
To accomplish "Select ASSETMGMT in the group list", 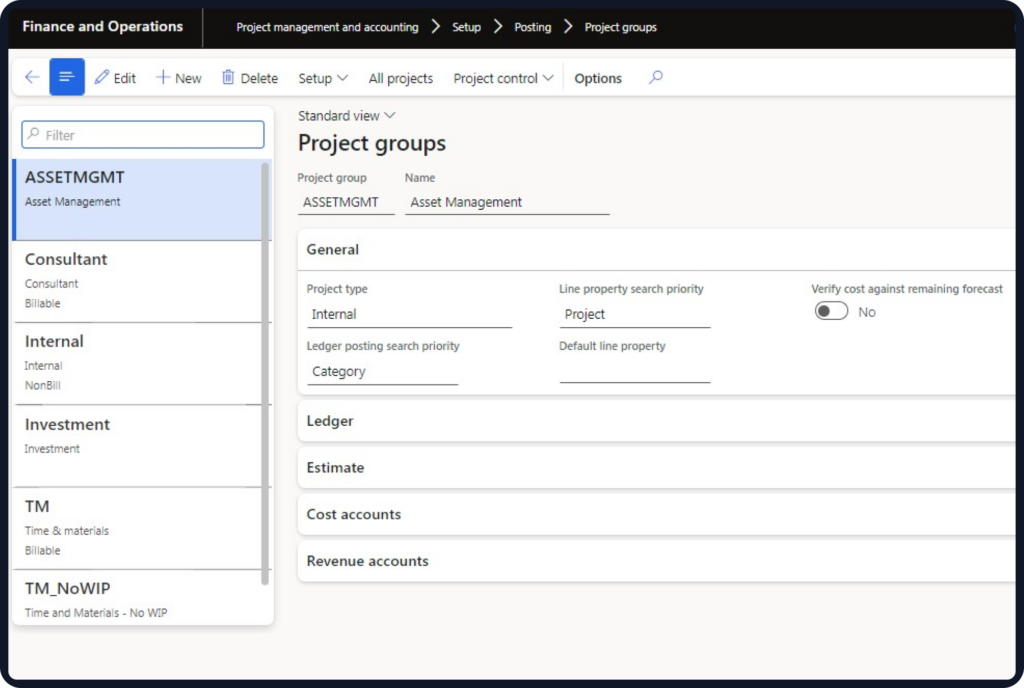I will [x=138, y=200].
